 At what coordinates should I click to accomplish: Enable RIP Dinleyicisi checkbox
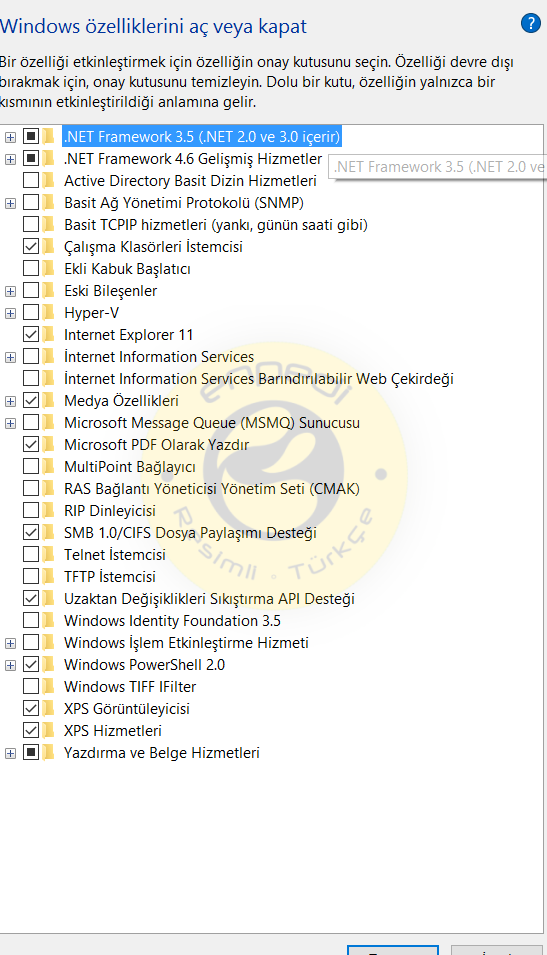[x=30, y=510]
